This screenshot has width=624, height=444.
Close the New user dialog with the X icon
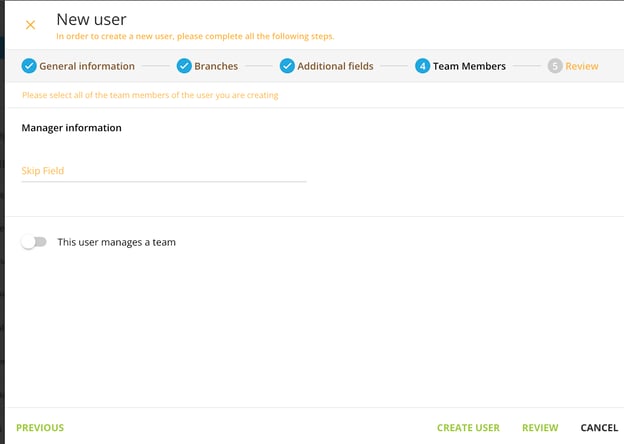click(x=30, y=24)
